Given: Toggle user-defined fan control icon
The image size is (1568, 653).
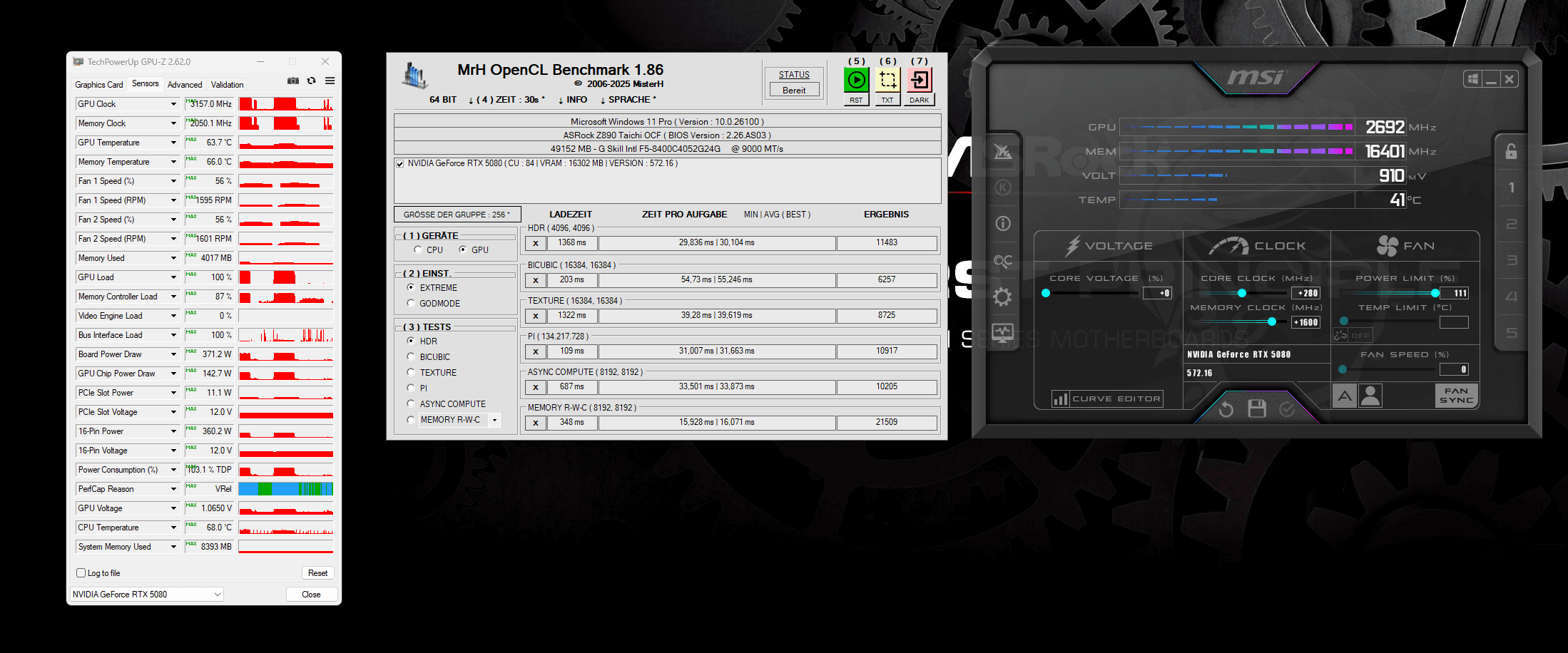Looking at the screenshot, I should coord(1370,396).
